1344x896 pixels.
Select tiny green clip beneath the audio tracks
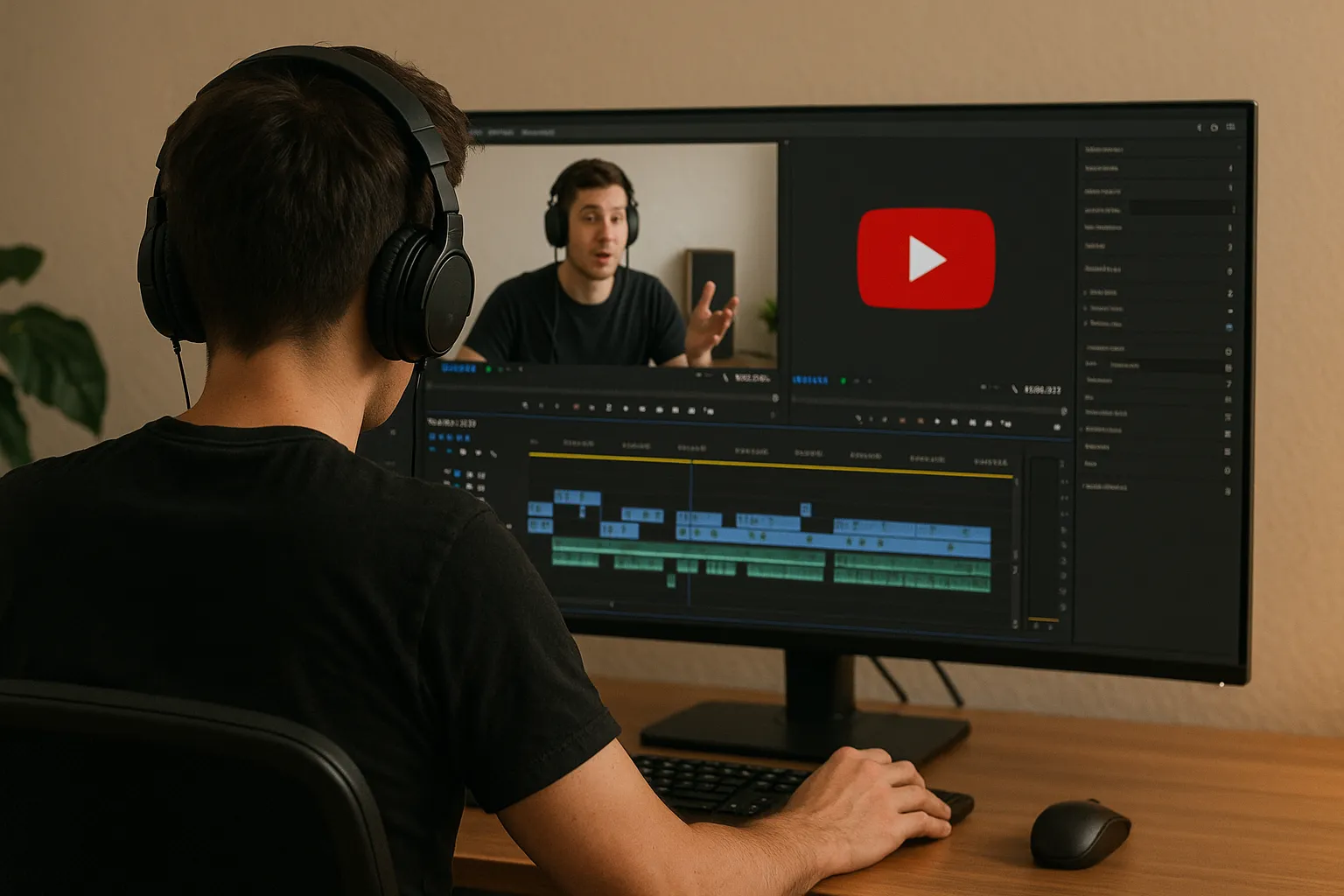point(671,579)
